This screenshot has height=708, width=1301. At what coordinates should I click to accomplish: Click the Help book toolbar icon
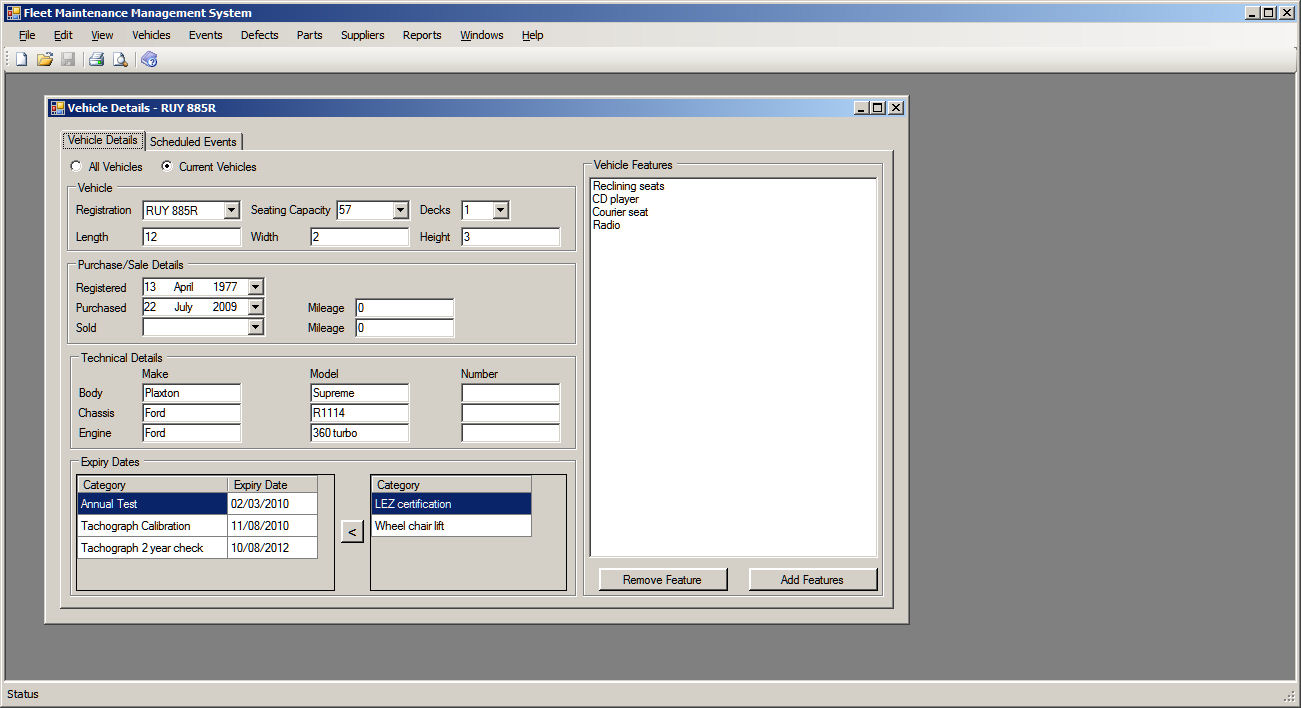149,60
